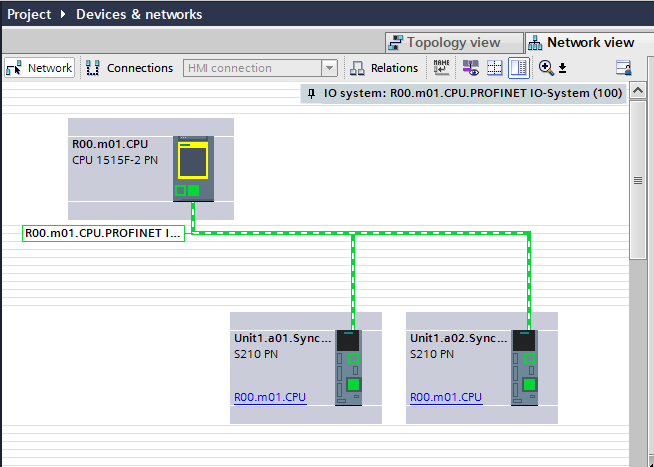Select the R00.m01.CPU device image
Image resolution: width=654 pixels, height=467 pixels.
click(x=194, y=169)
